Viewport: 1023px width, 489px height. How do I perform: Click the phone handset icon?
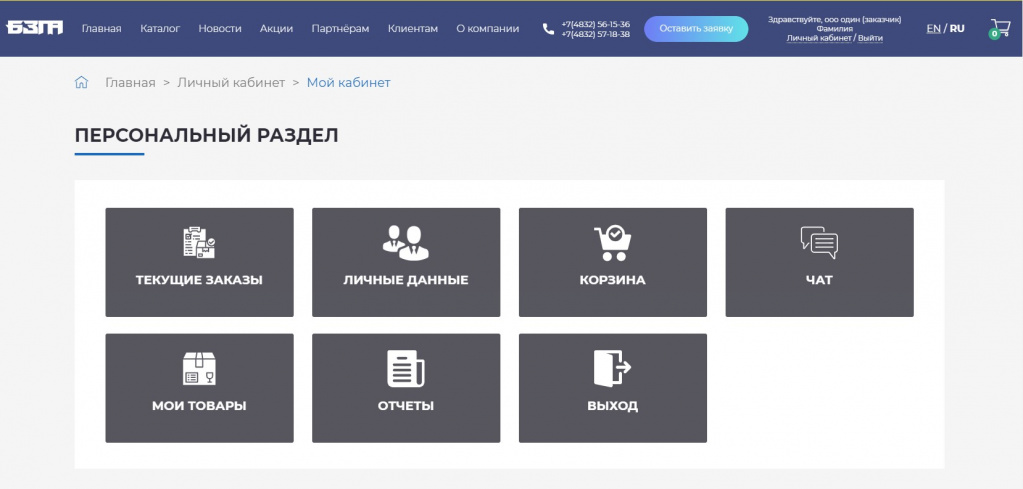tap(548, 29)
